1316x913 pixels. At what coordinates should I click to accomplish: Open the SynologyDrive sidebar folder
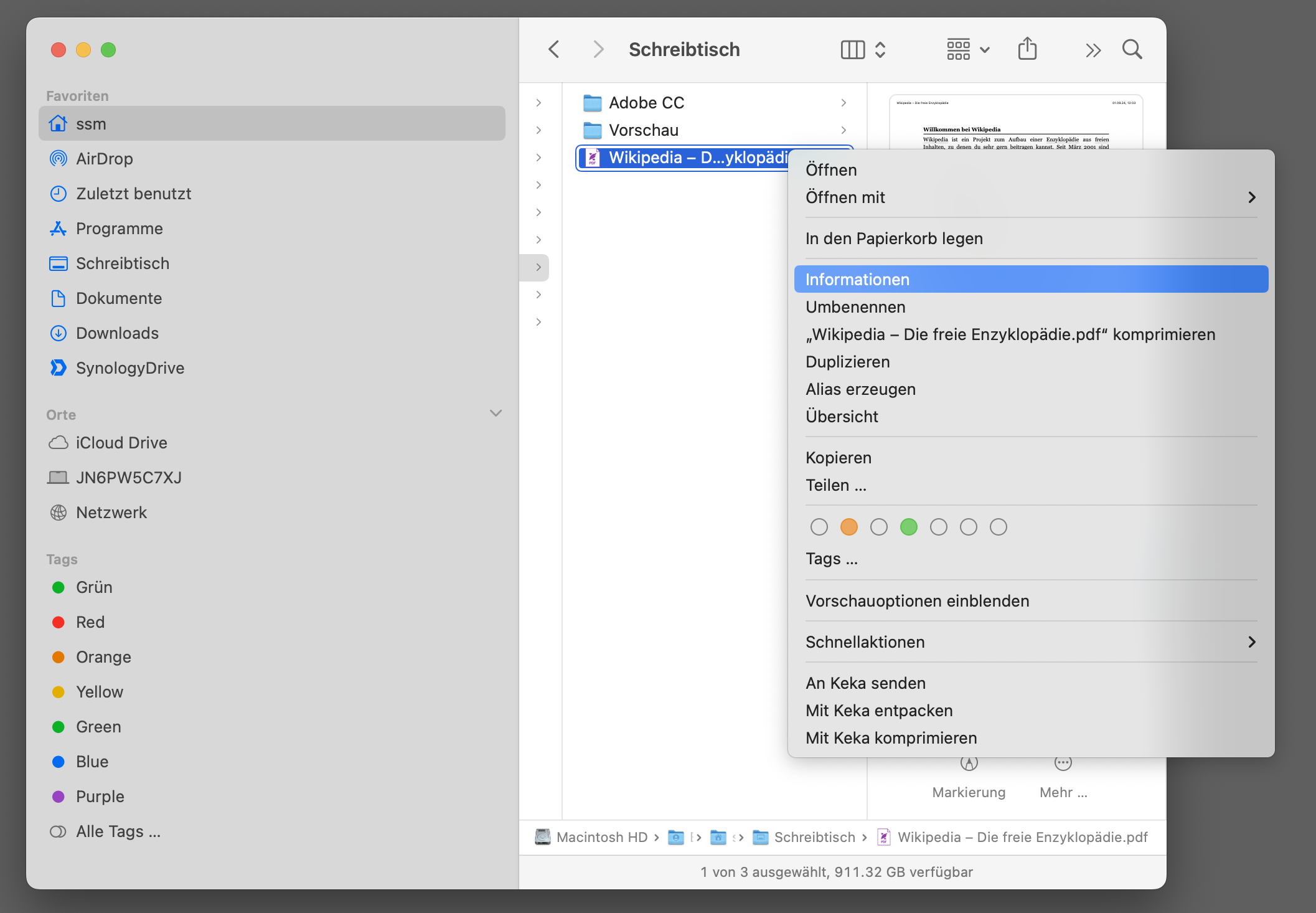click(129, 368)
